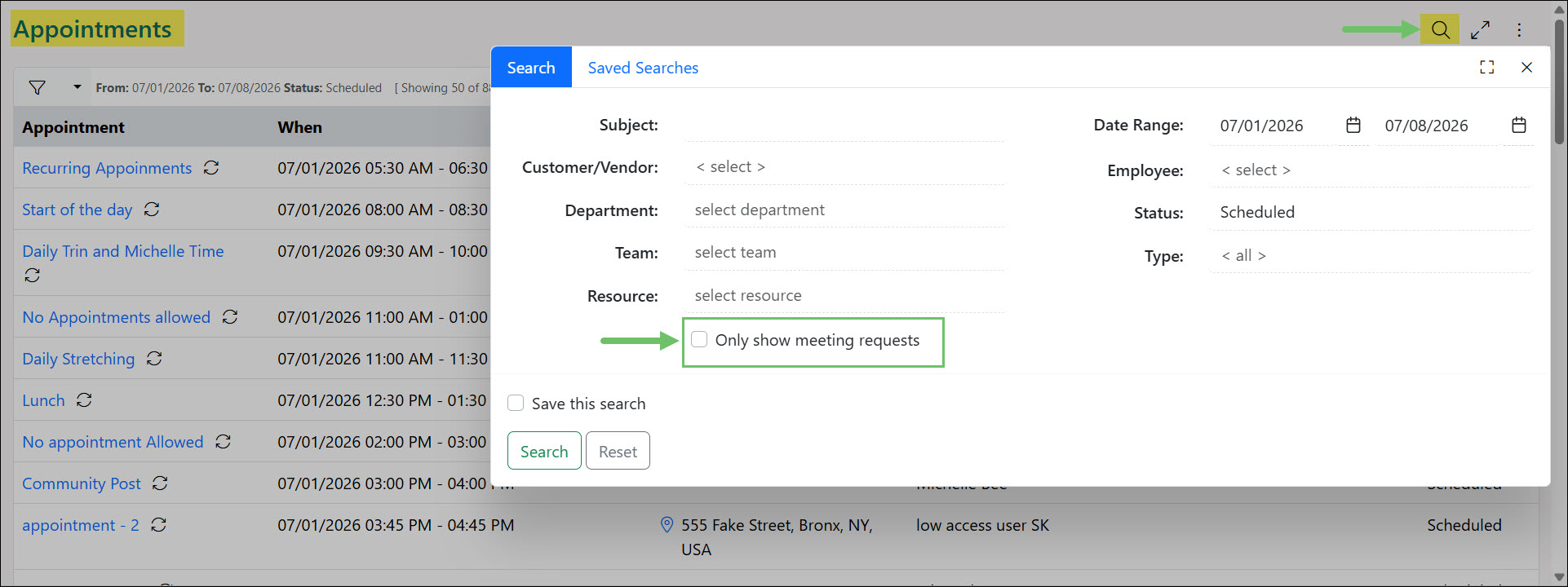Click the map pin icon for 555 Fake Street
The image size is (1568, 587).
[x=667, y=524]
